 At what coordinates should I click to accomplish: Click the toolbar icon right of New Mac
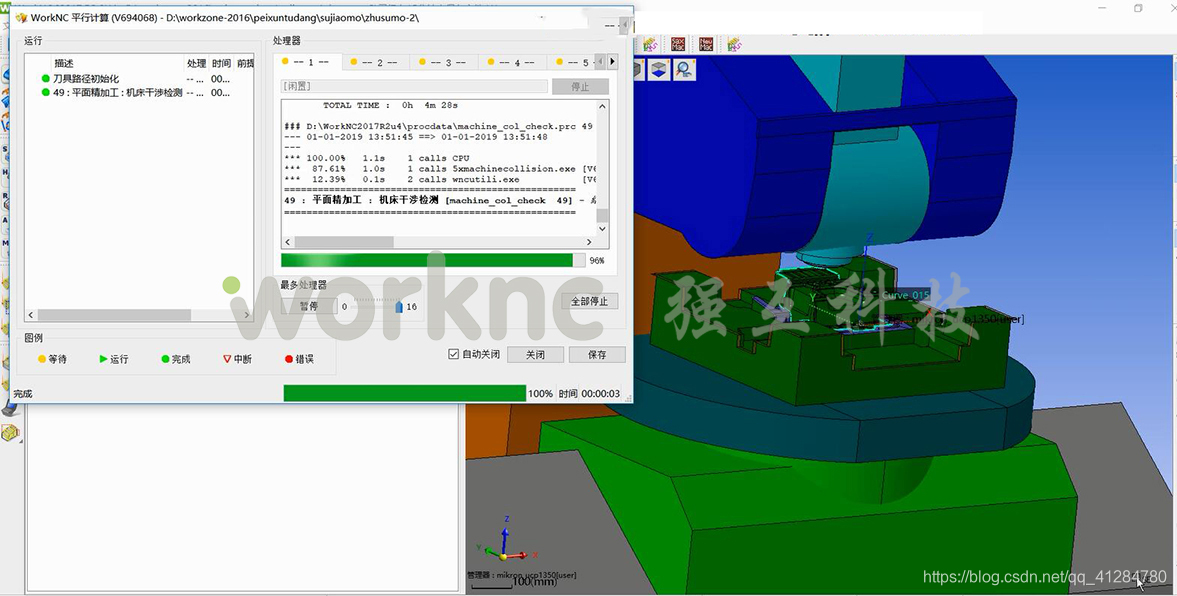[x=734, y=44]
